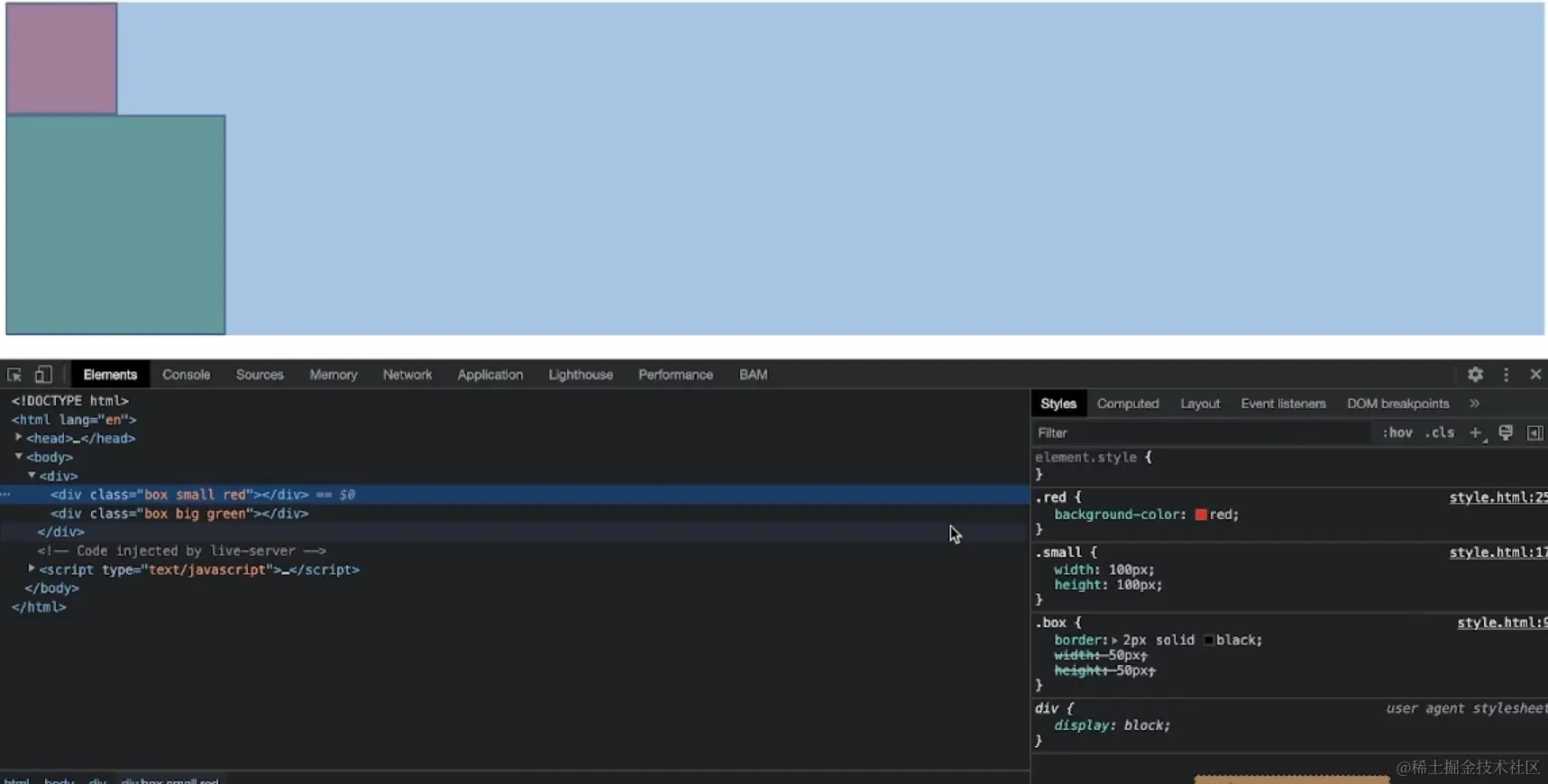Open the Memory tab

334,375
